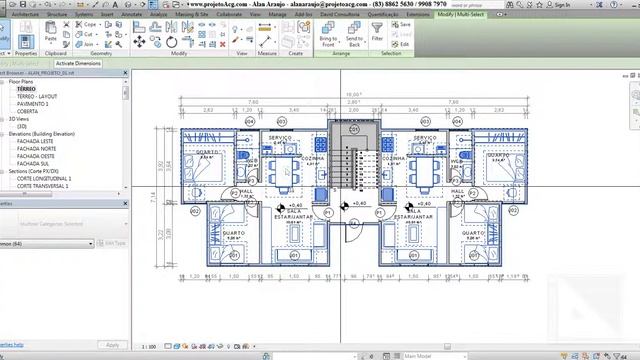640x360 pixels.
Task: Open the Structure ribbon tab
Action: pyautogui.click(x=57, y=14)
